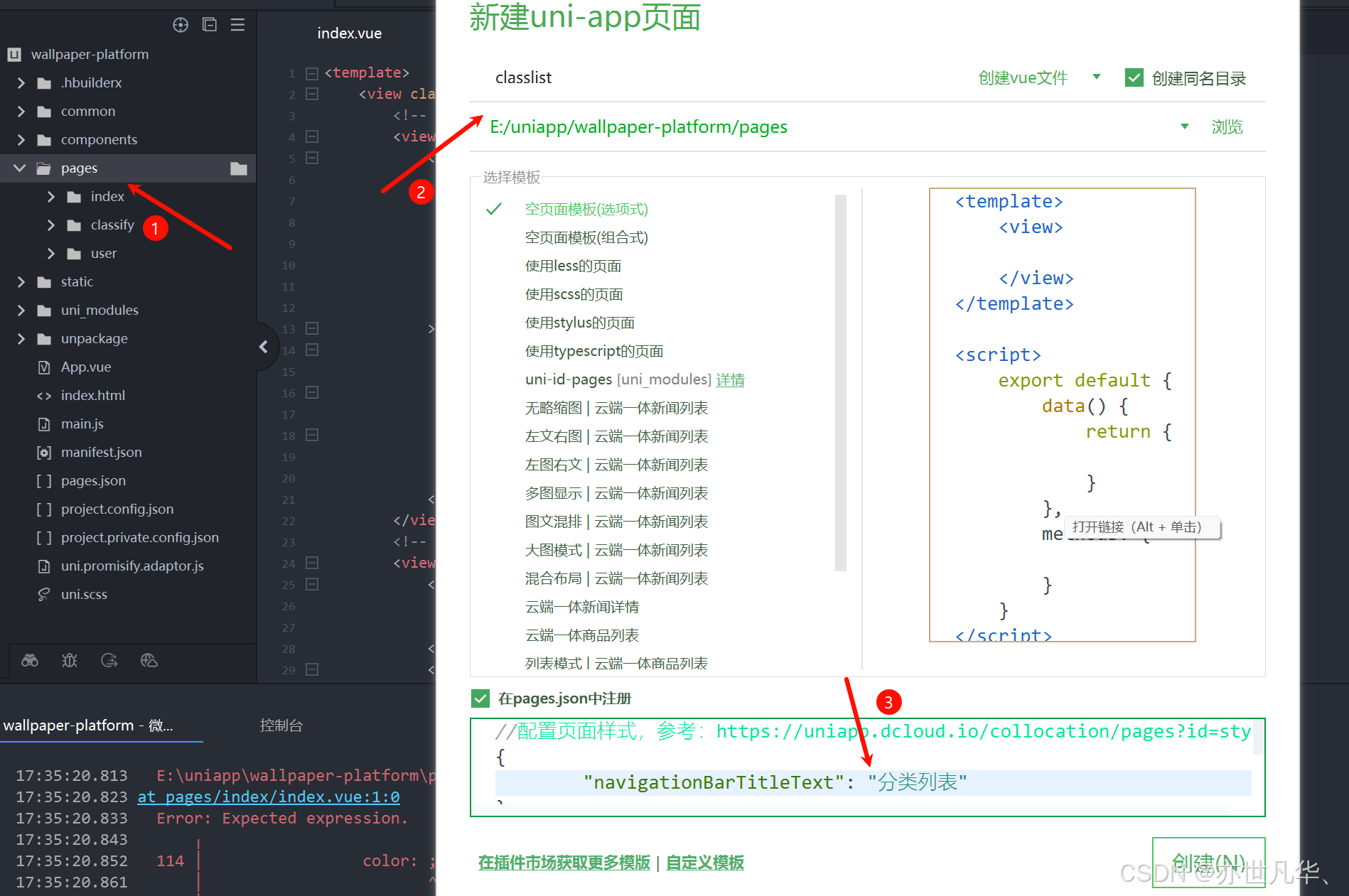The image size is (1349, 896).
Task: Click the bug debug icon
Action: [70, 661]
